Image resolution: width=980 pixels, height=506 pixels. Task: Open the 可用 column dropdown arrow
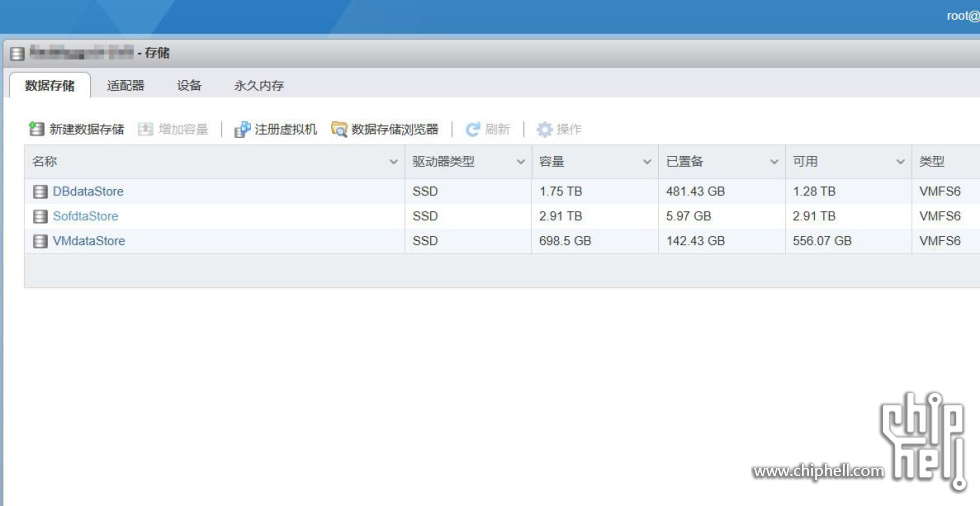click(x=900, y=162)
